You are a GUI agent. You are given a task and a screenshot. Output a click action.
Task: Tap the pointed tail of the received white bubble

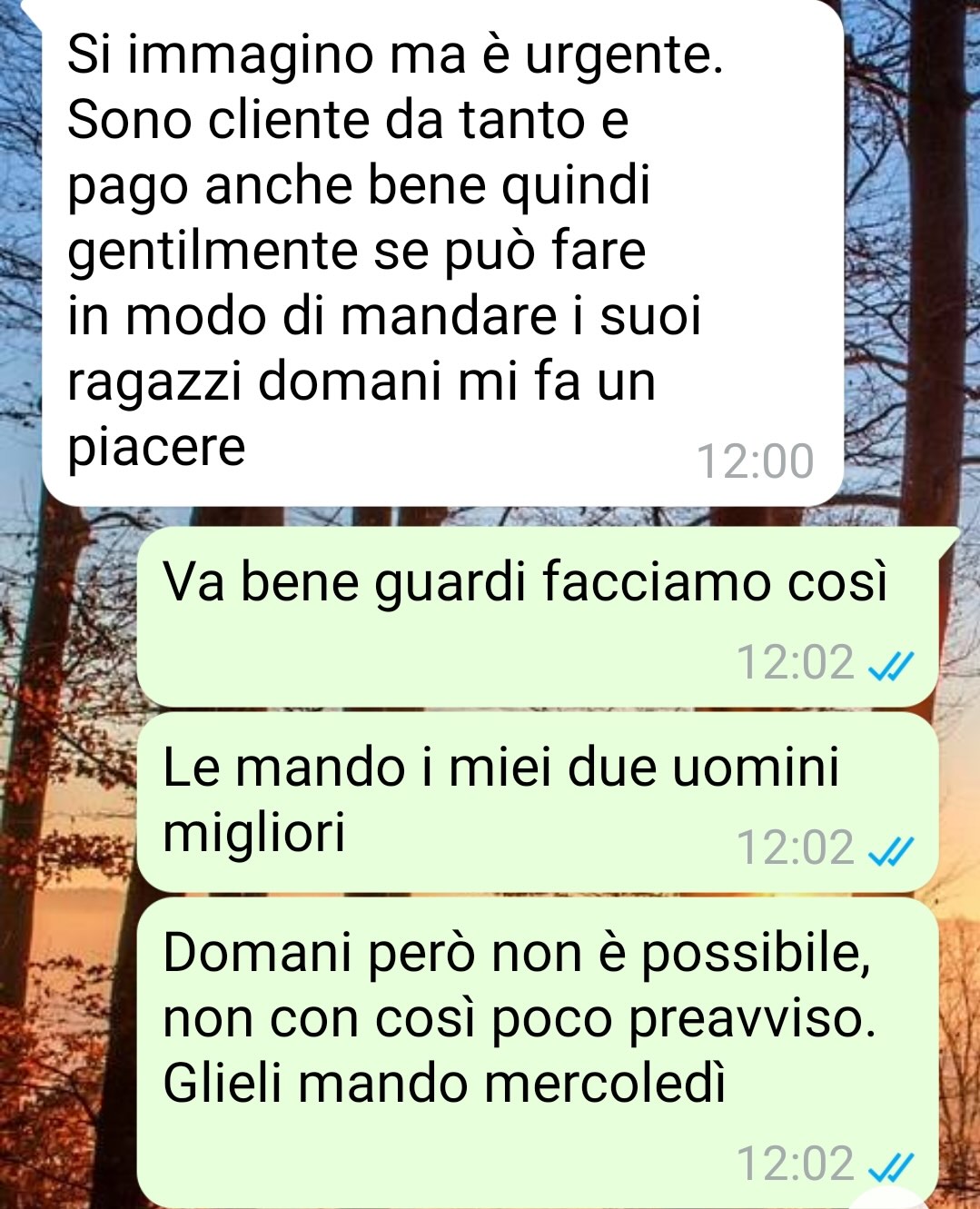[x=33, y=11]
